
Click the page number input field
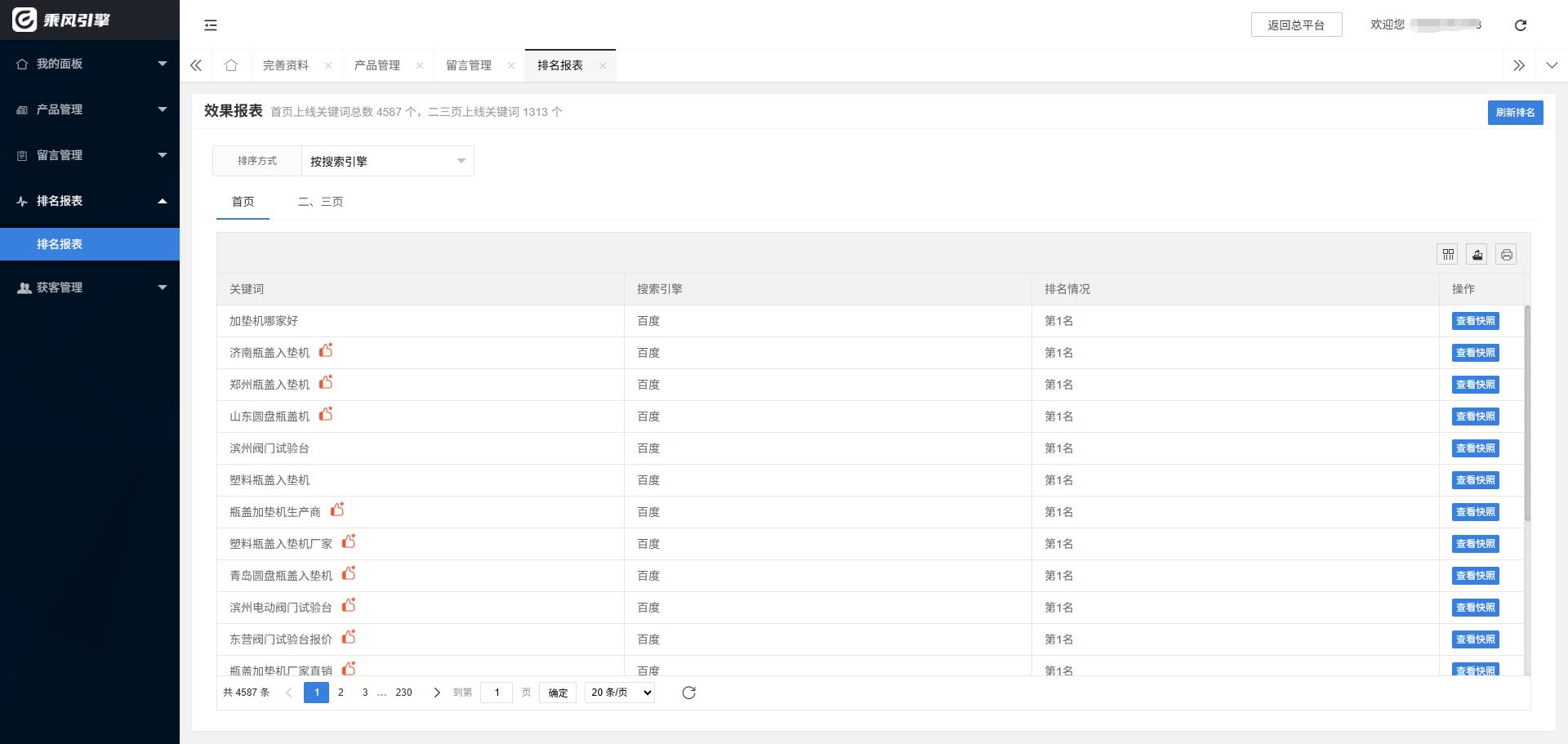pos(497,693)
